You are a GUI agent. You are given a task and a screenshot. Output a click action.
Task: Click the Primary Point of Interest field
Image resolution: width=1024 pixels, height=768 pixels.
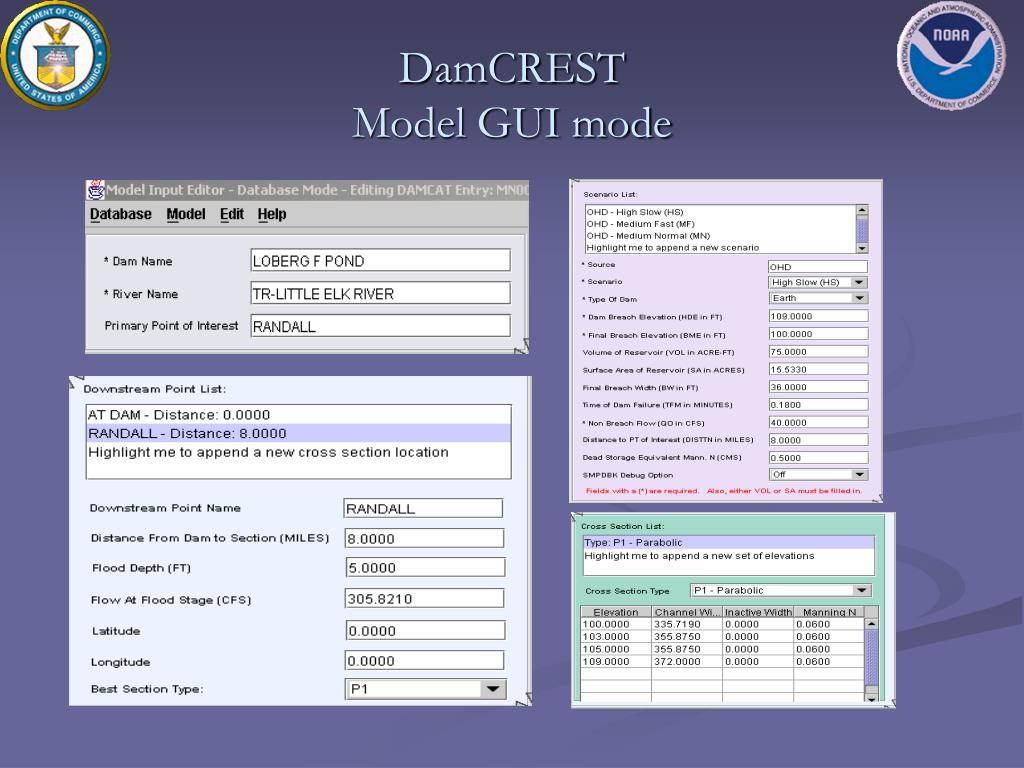click(380, 326)
